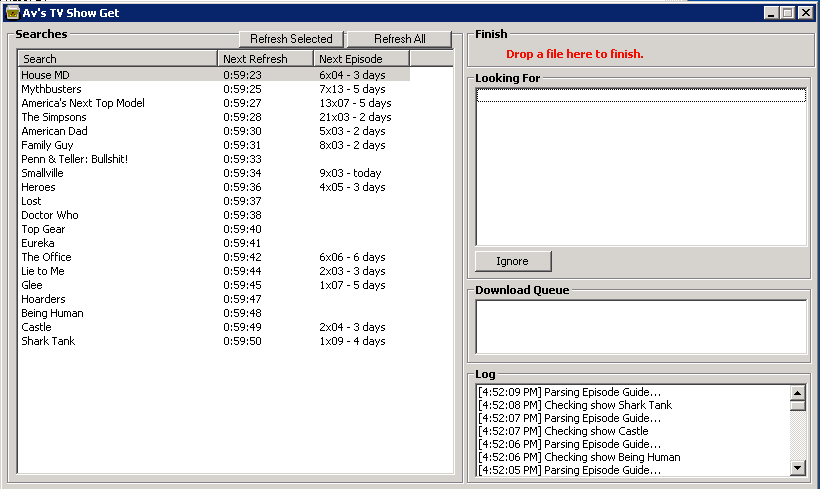Select the Shark Tank row
Image resolution: width=820 pixels, height=489 pixels.
(x=214, y=341)
